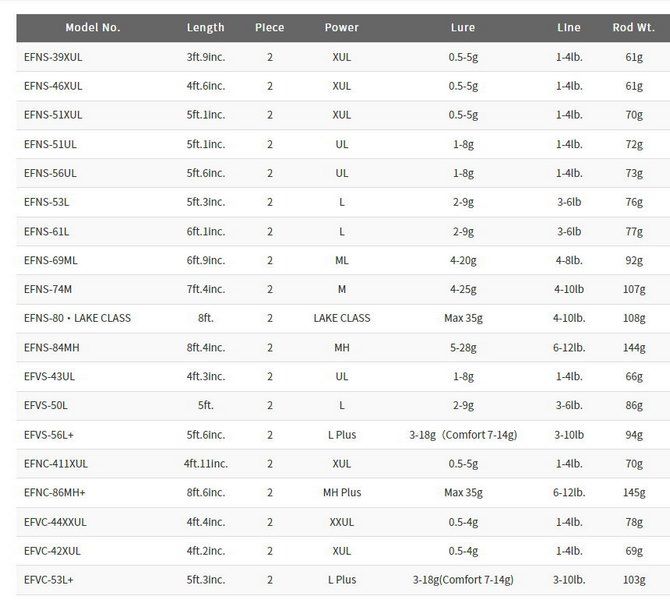670x600 pixels.
Task: Click the EFVS-56L+ model name
Action: (49, 435)
